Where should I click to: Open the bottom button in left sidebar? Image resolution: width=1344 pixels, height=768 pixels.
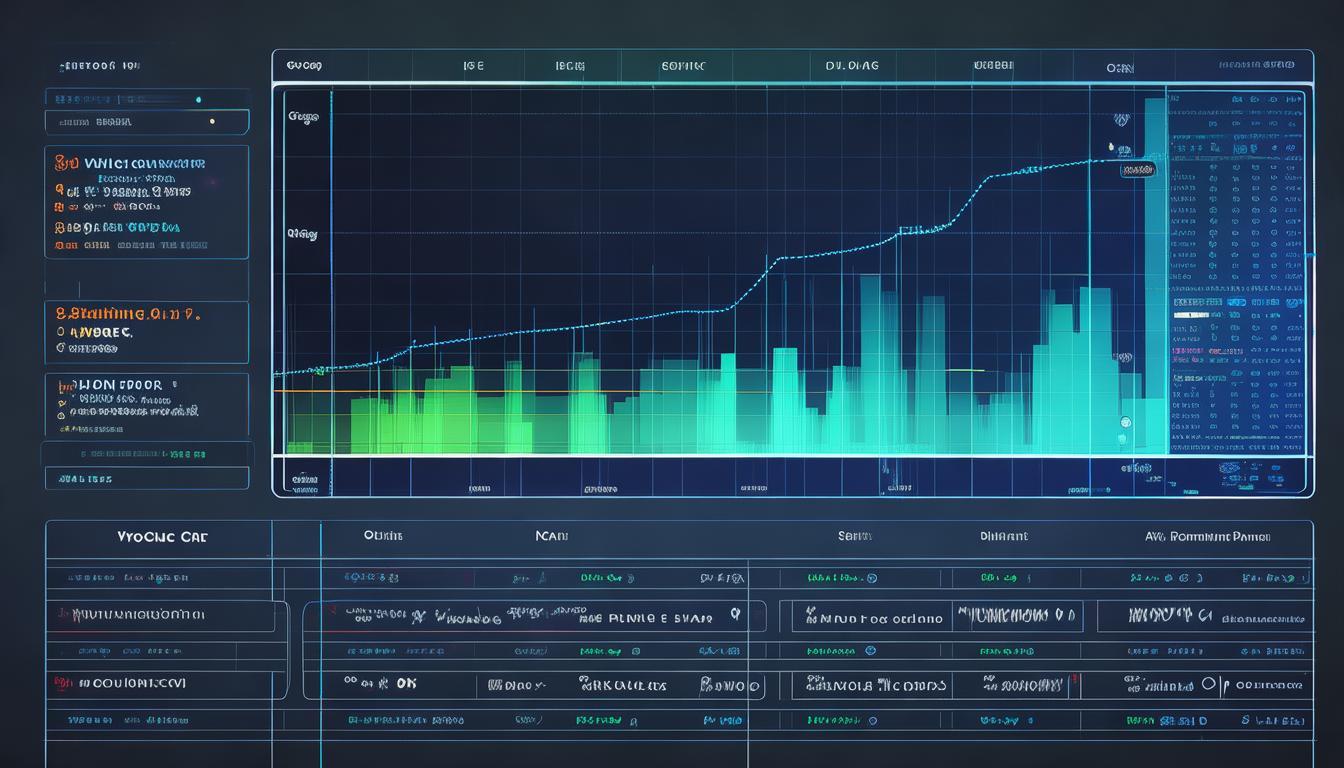coord(147,479)
